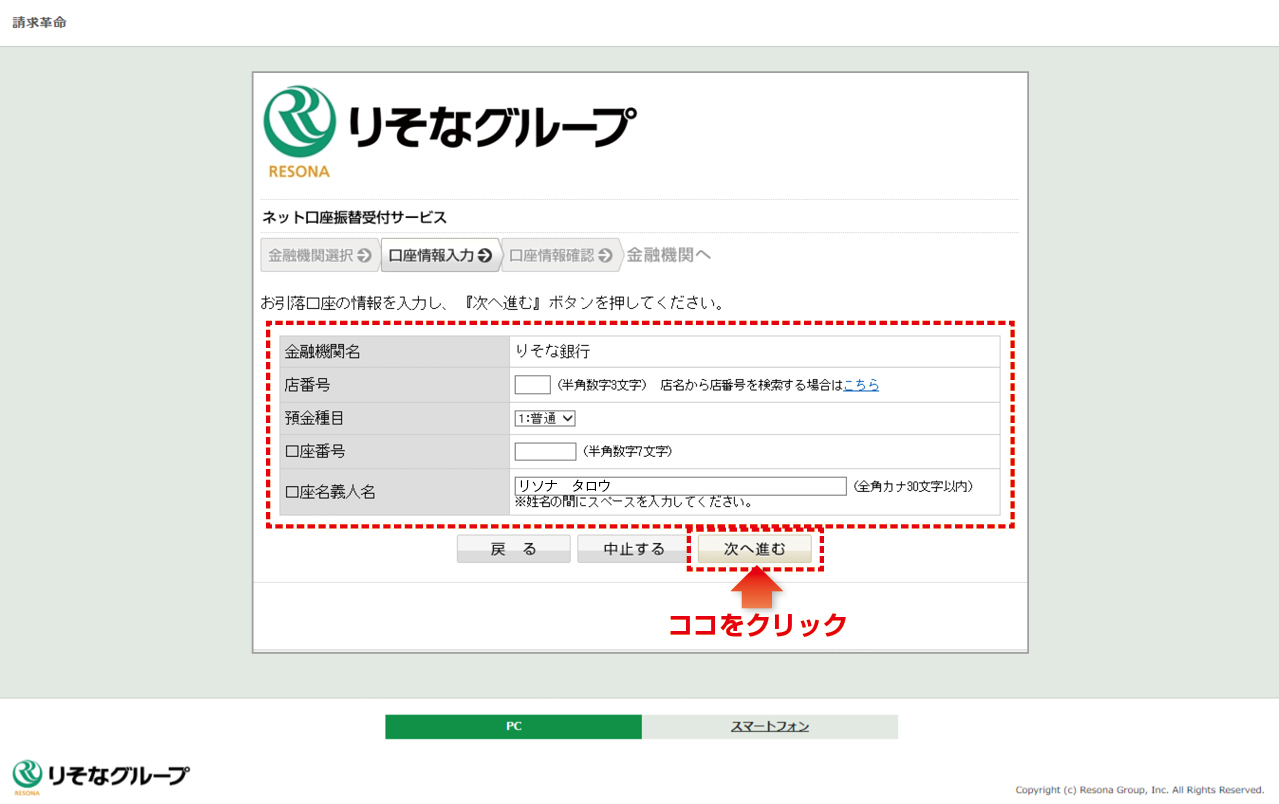Click the 店番号 row label

(x=308, y=385)
